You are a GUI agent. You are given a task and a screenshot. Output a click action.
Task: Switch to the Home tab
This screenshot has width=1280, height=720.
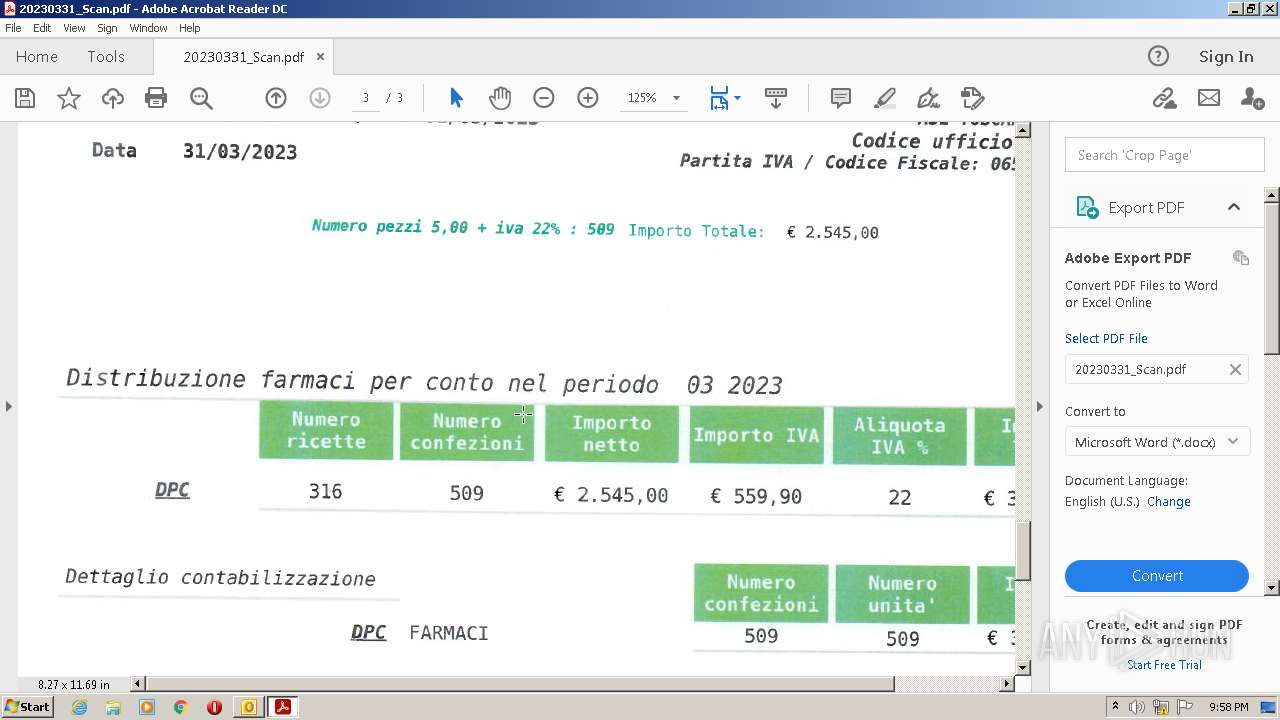(37, 57)
